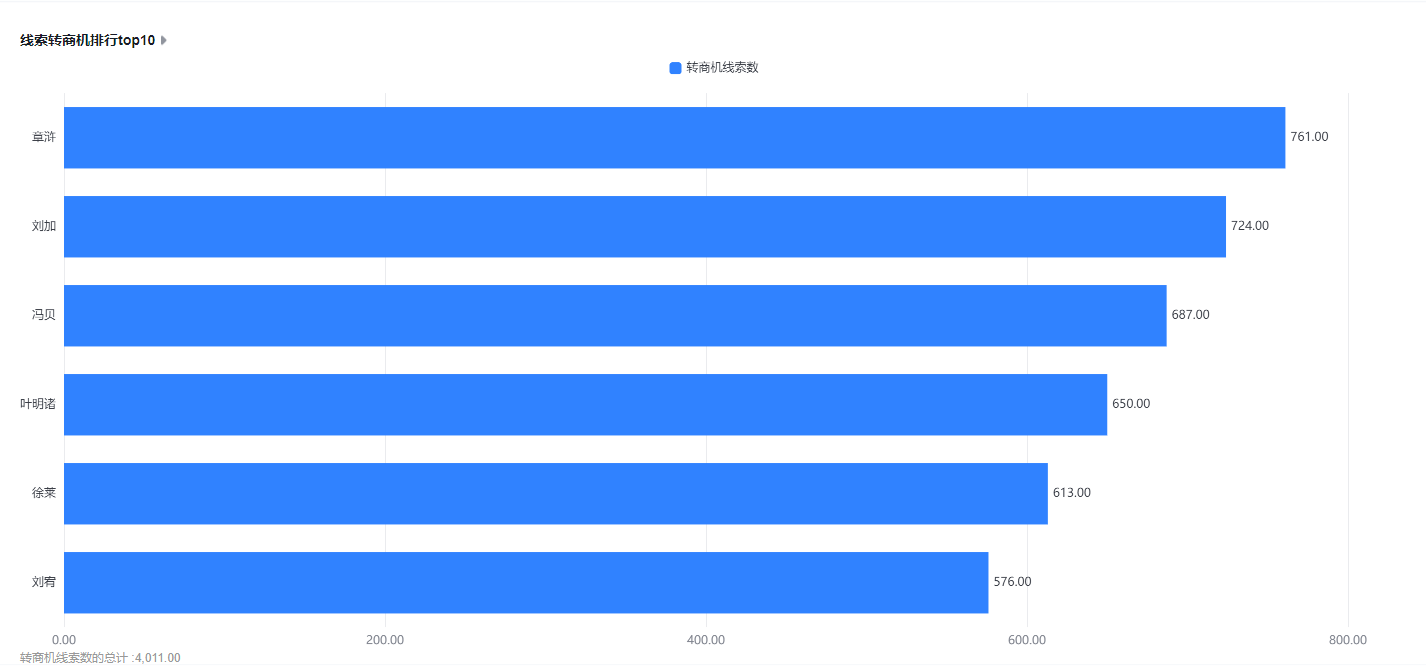Click the 叶明诺 axis name label
The width and height of the screenshot is (1426, 667).
(38, 404)
